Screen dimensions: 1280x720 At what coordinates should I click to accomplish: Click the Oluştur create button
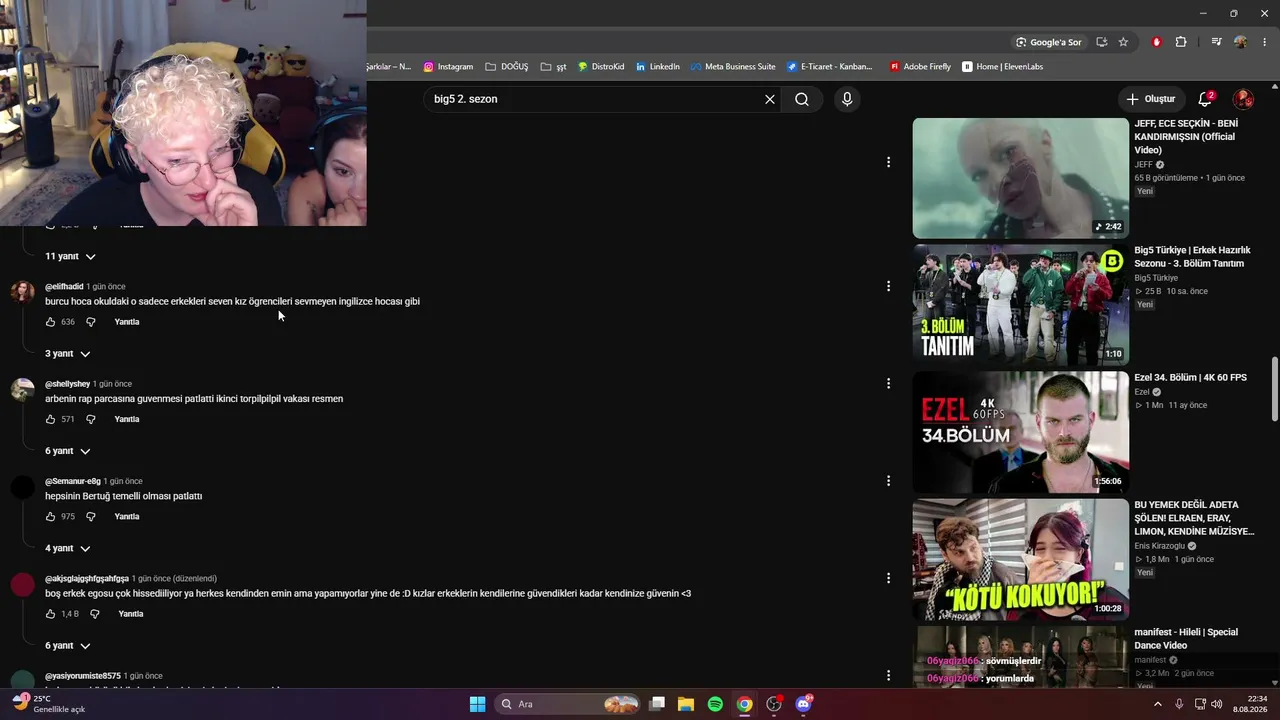1150,99
